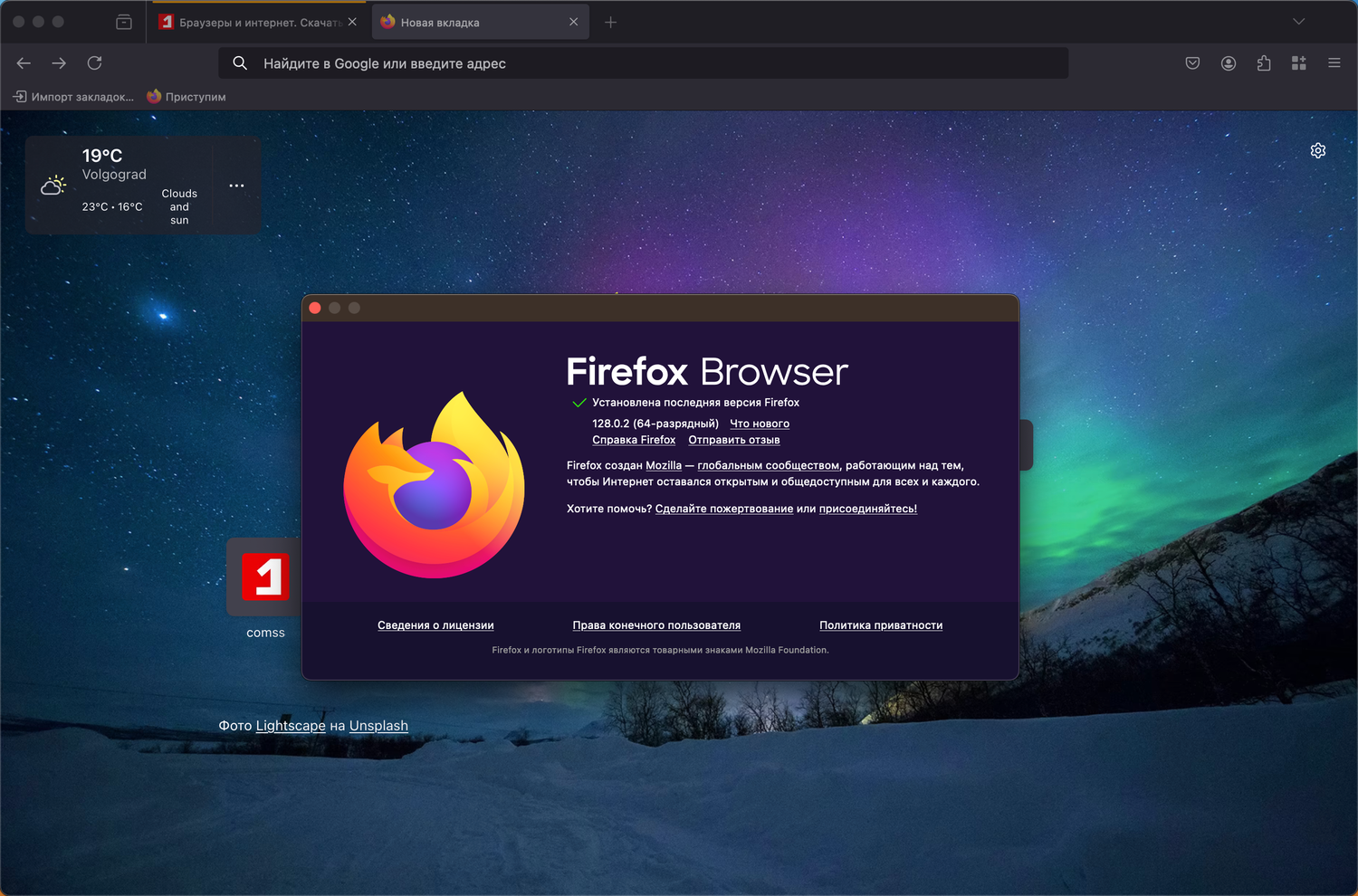Click the присоединяйтесь link

[x=868, y=509]
